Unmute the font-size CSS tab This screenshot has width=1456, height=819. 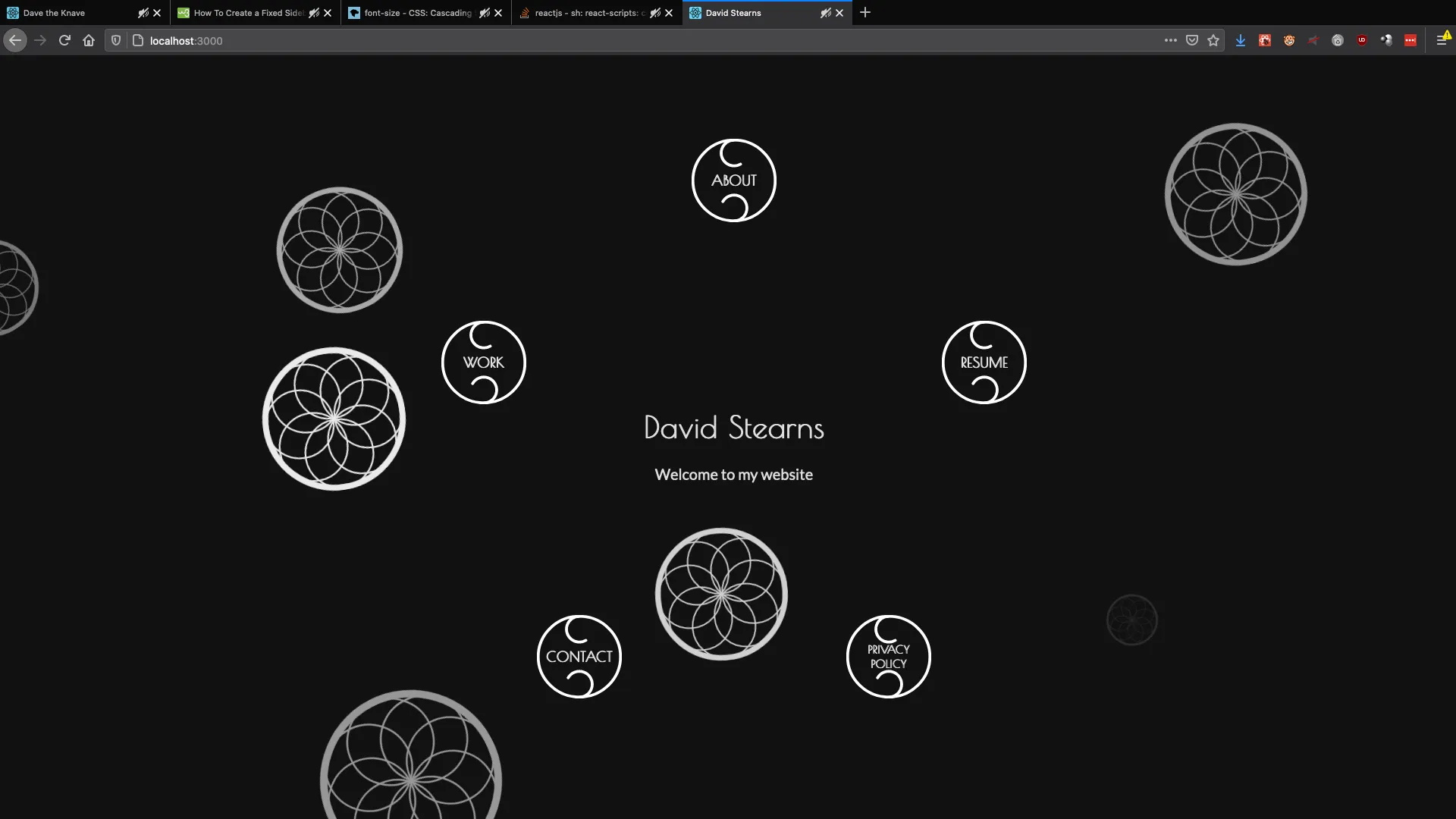coord(485,13)
